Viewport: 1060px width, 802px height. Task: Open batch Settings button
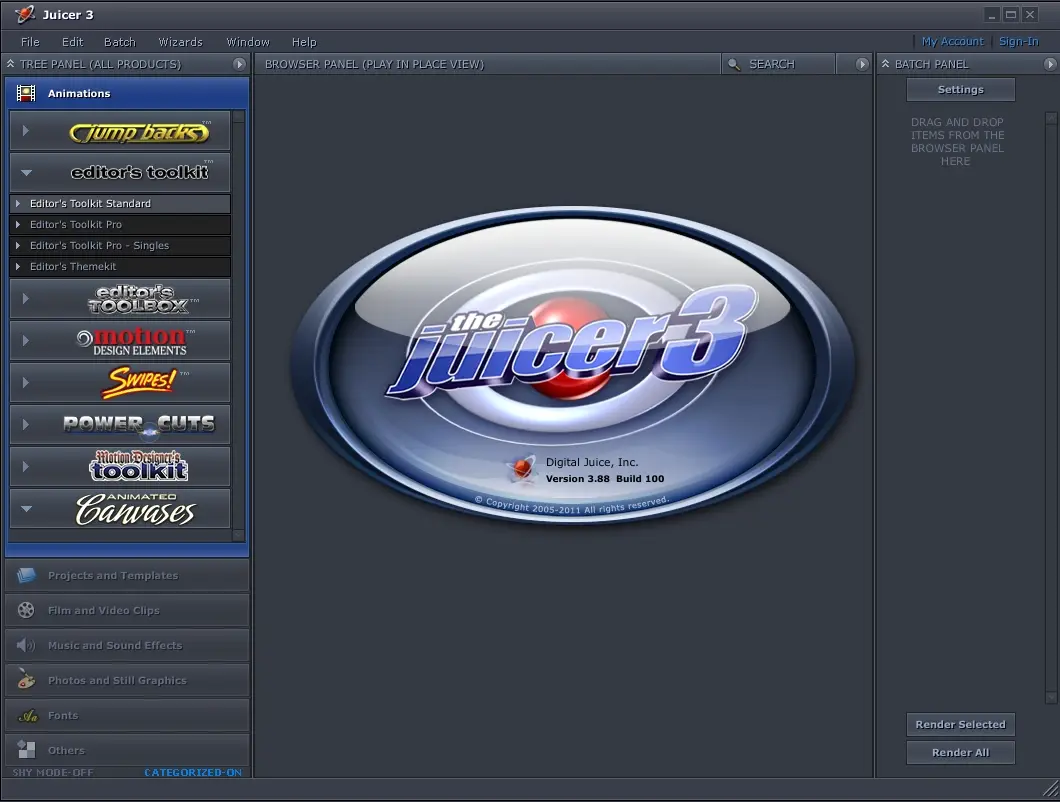[x=960, y=89]
